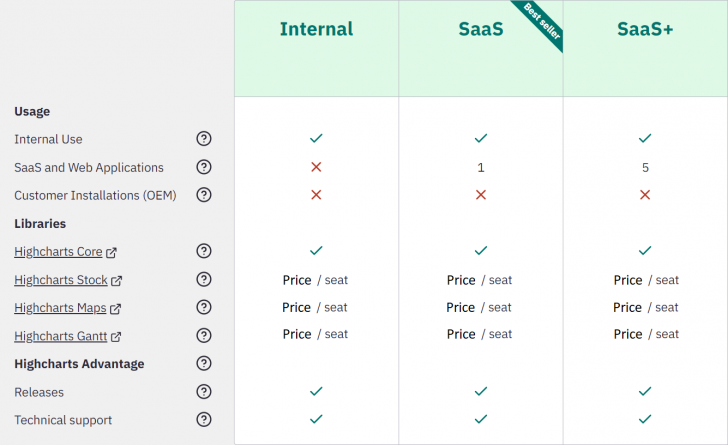Show help for Customer Installations (OEM)

pos(204,195)
